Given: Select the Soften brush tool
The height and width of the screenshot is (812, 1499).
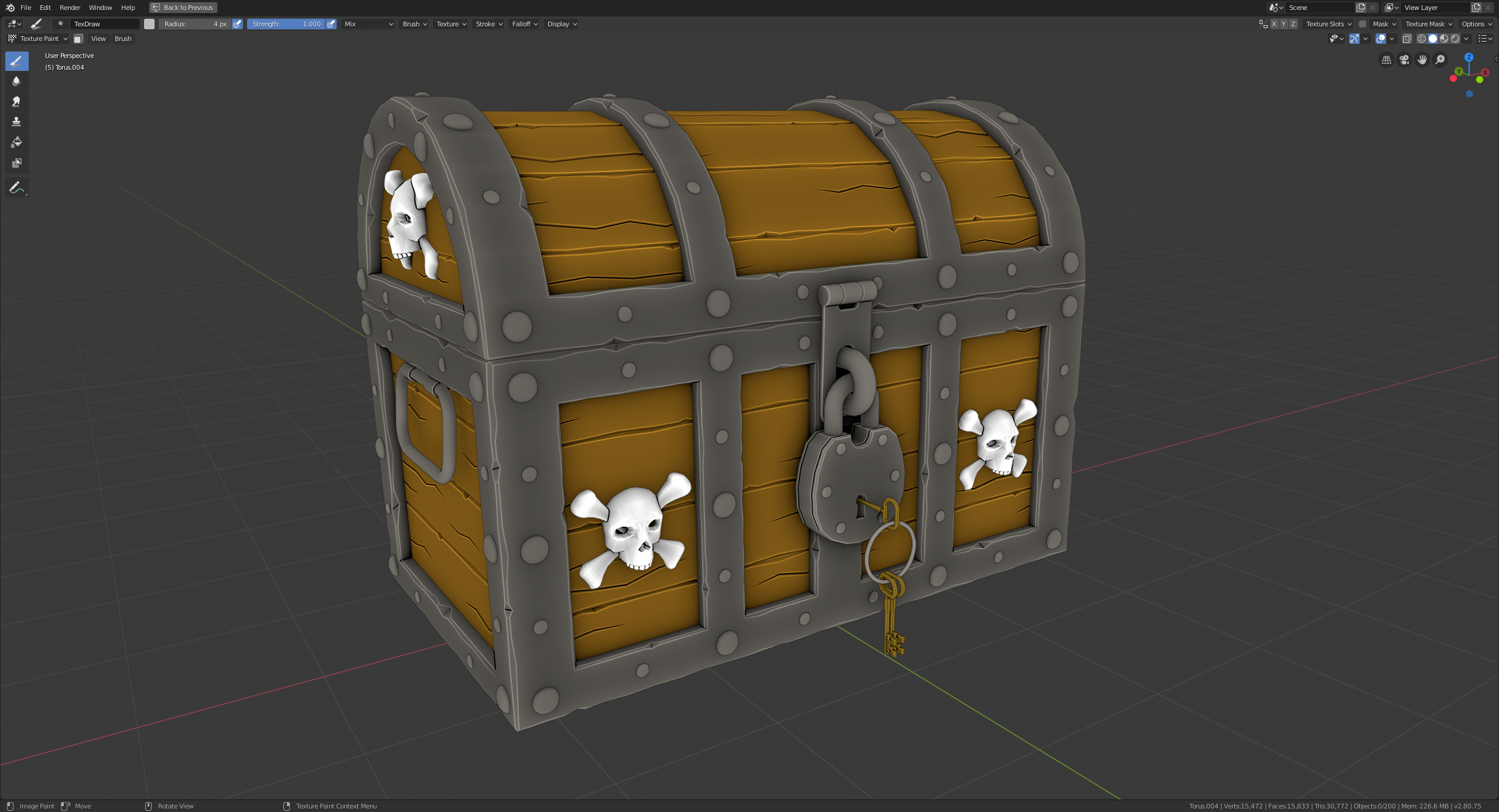Looking at the screenshot, I should 16,81.
